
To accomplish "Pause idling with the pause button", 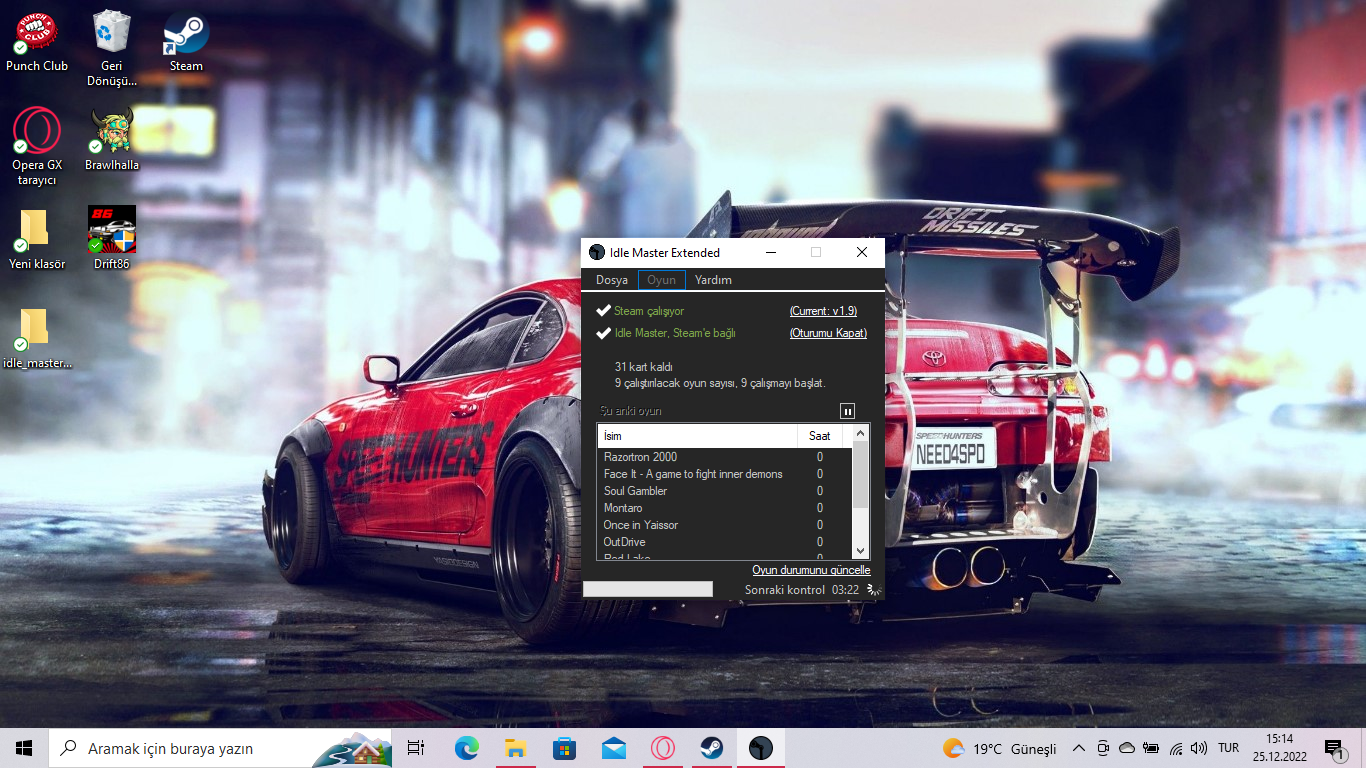I will click(848, 411).
